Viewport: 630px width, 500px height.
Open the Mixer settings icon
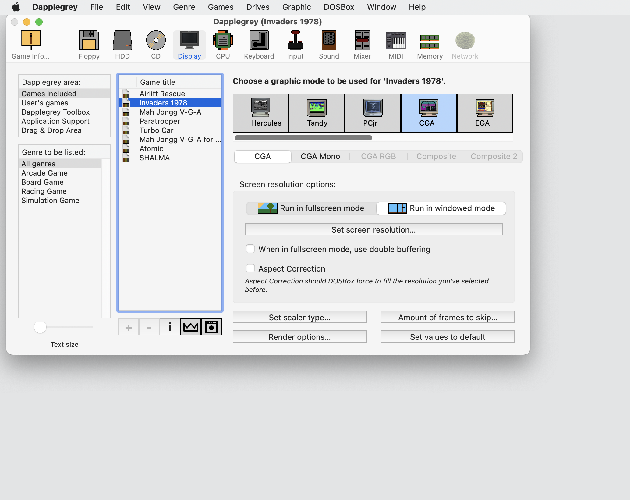(x=362, y=44)
